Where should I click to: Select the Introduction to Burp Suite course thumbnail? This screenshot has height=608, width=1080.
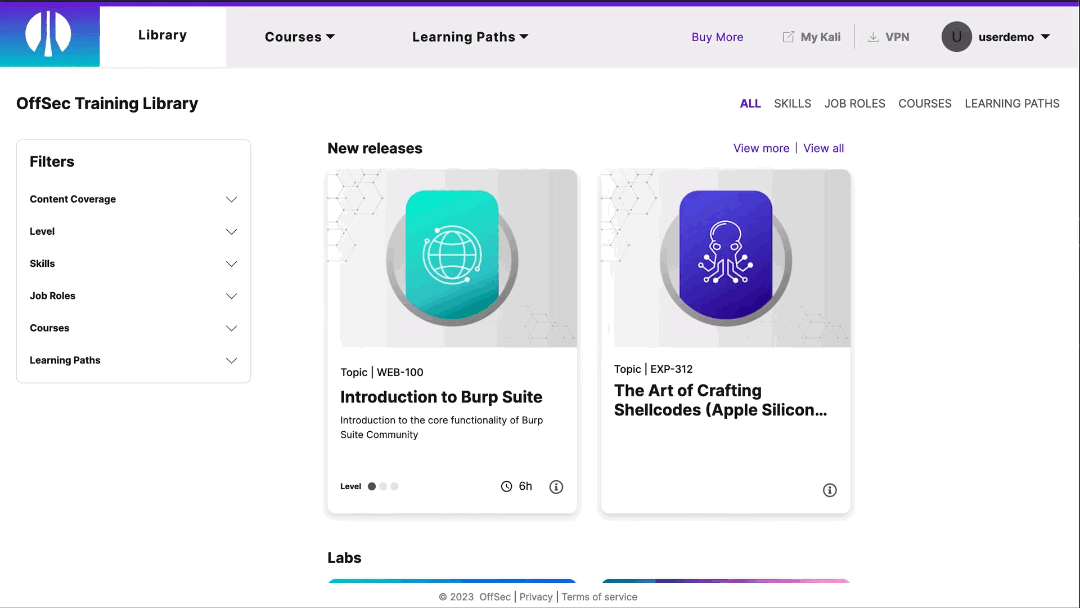451,258
